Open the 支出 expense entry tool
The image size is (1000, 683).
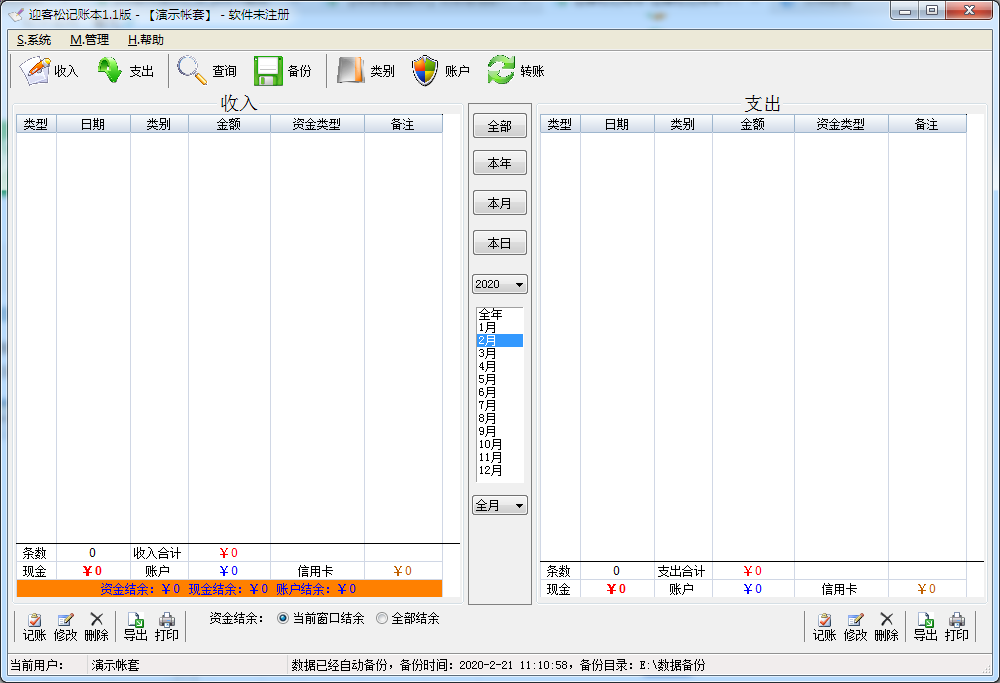tap(126, 71)
